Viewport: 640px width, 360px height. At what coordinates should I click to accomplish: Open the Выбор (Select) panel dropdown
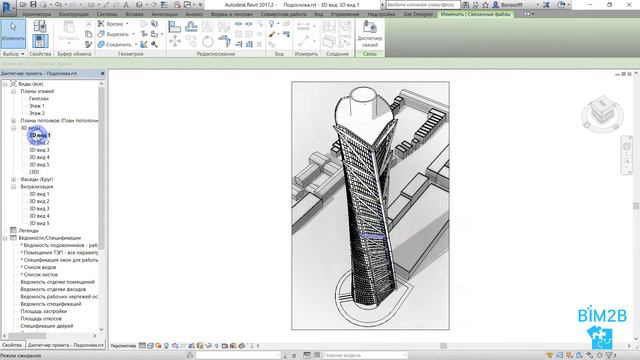[x=13, y=54]
